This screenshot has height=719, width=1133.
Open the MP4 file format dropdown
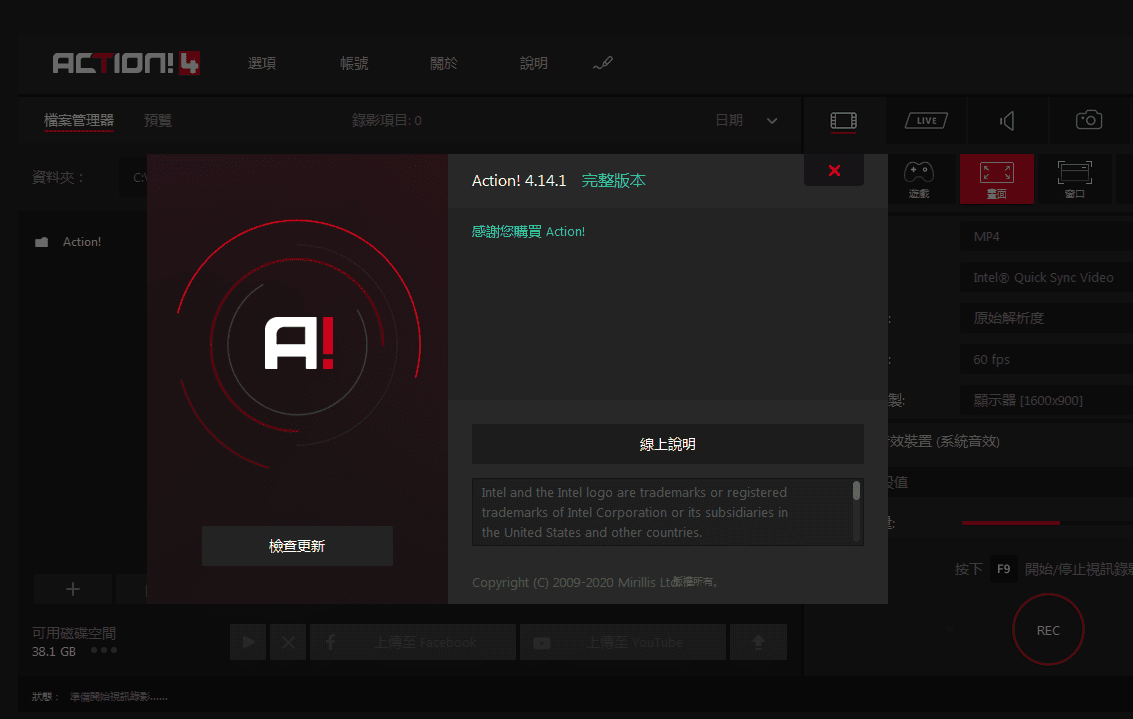click(1045, 237)
